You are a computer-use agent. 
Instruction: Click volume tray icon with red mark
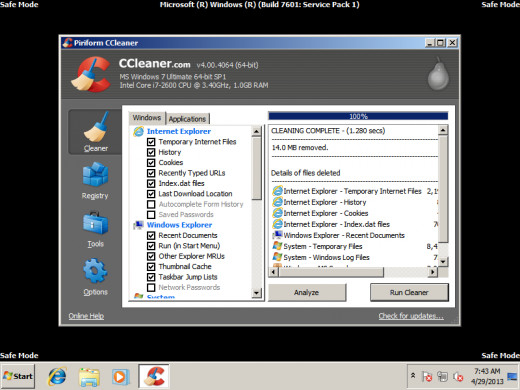(x=458, y=377)
